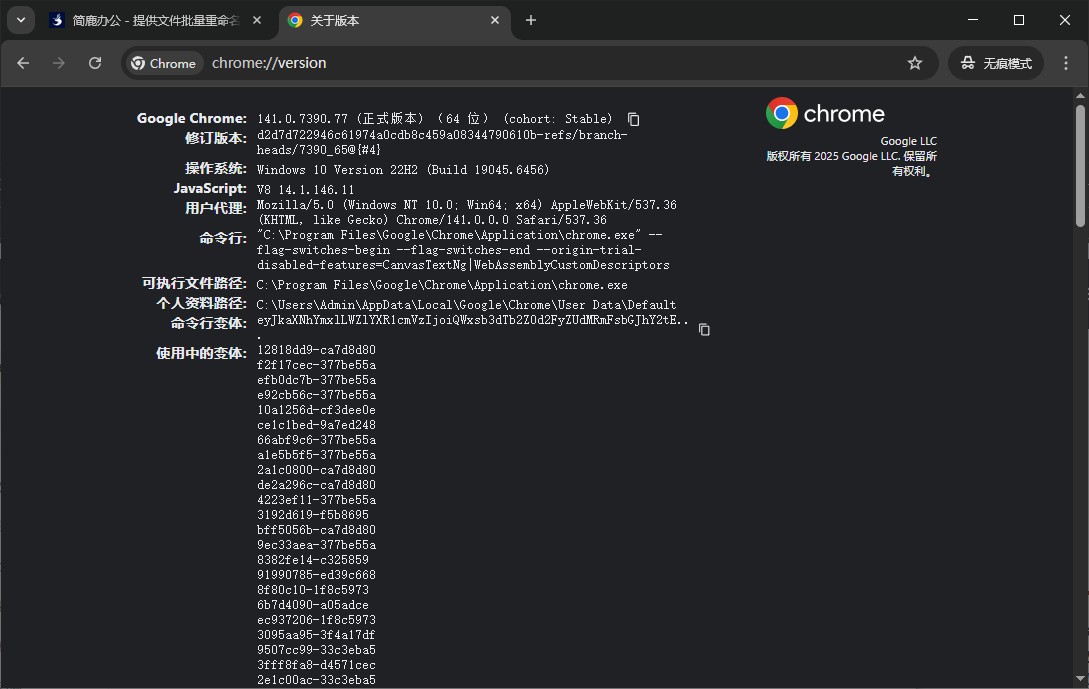Click the scrollbar up arrow
This screenshot has width=1089, height=689.
click(x=1080, y=96)
